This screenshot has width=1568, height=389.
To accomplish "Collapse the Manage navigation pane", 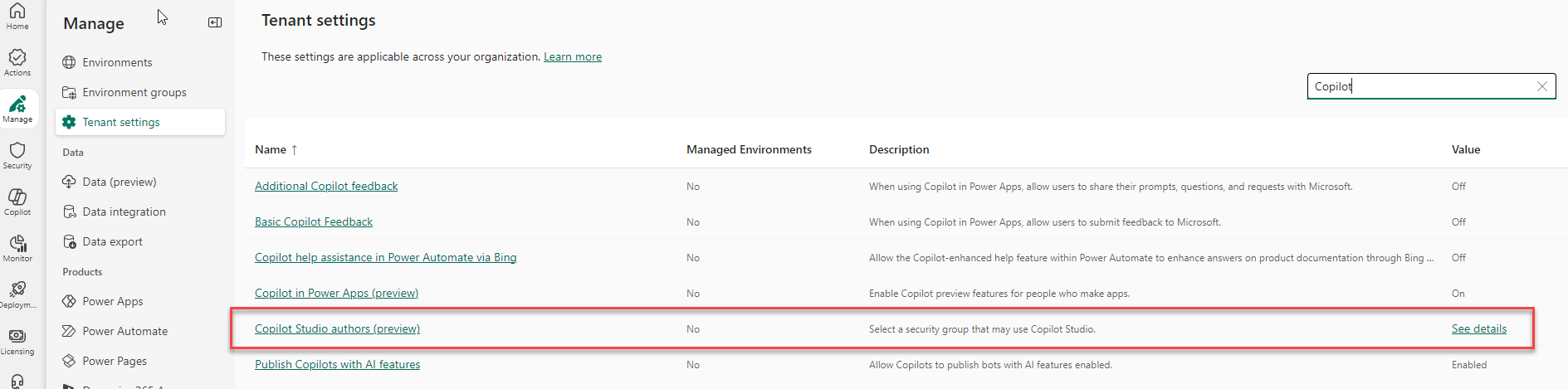I will click(x=215, y=22).
